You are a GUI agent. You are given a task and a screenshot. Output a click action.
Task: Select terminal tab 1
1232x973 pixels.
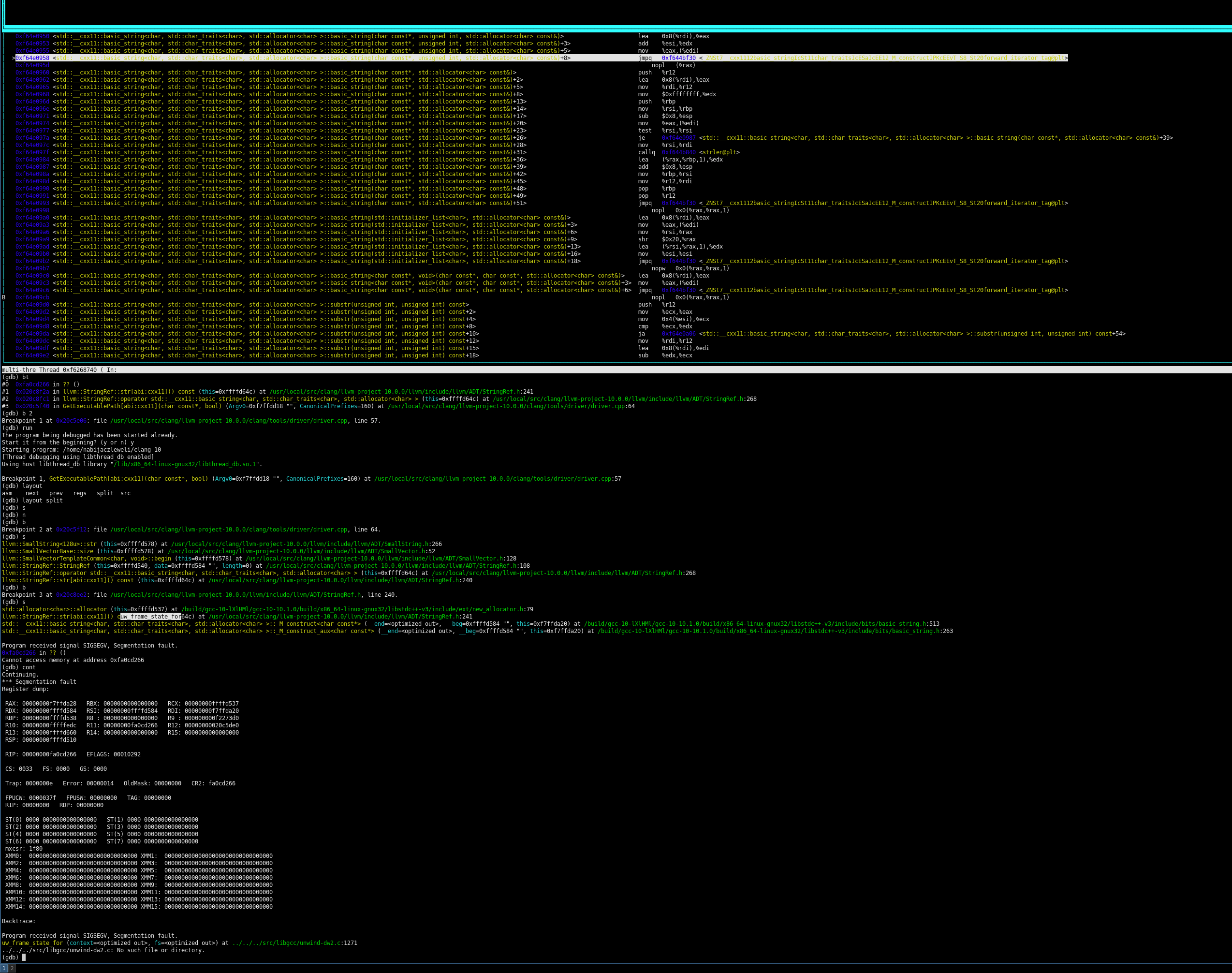pyautogui.click(x=4, y=969)
